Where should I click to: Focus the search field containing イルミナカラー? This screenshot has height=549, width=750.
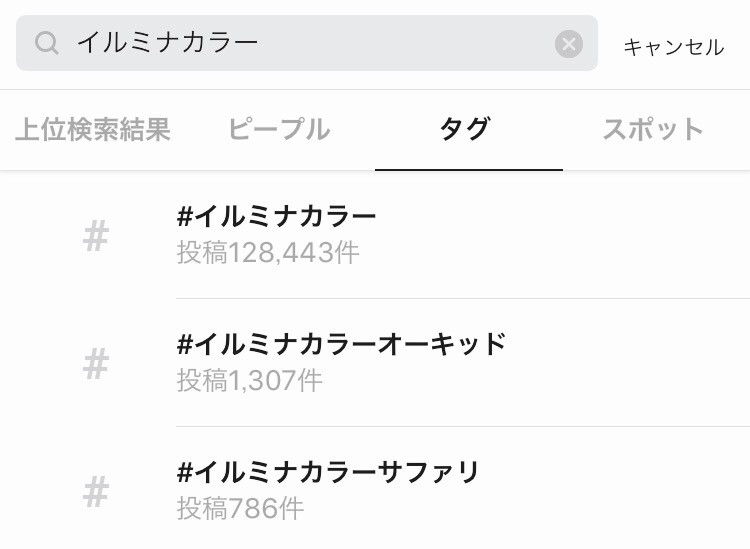[x=300, y=43]
